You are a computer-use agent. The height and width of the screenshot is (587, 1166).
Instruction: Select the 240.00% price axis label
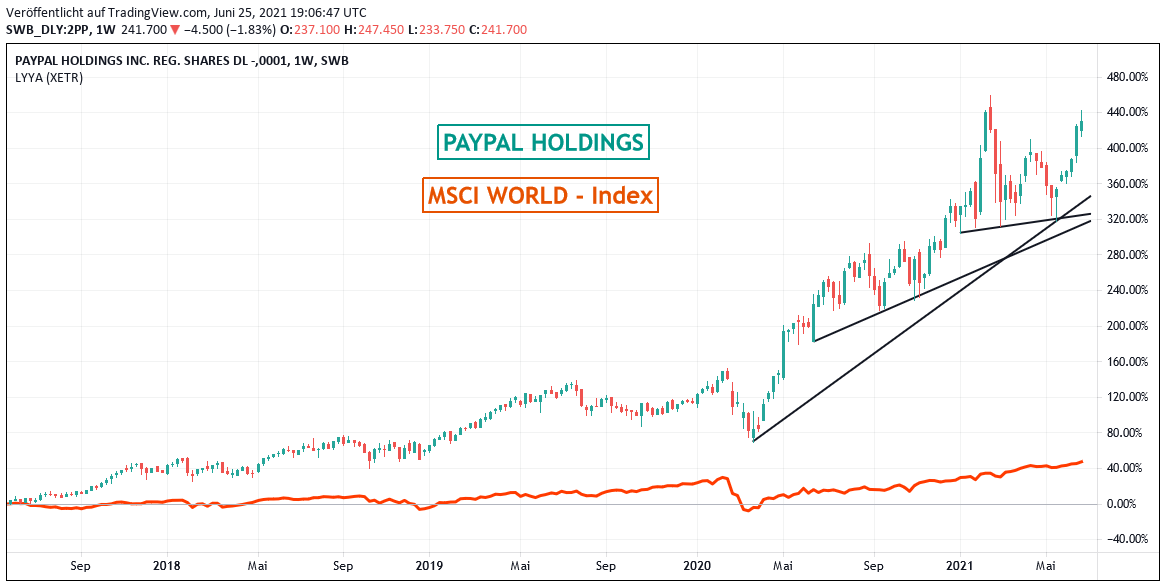point(1127,290)
